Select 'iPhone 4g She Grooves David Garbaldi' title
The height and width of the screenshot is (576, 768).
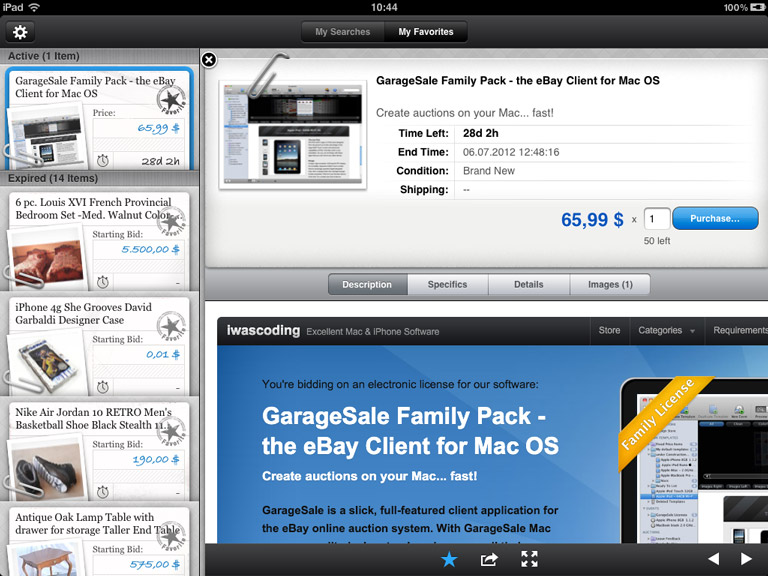point(83,313)
